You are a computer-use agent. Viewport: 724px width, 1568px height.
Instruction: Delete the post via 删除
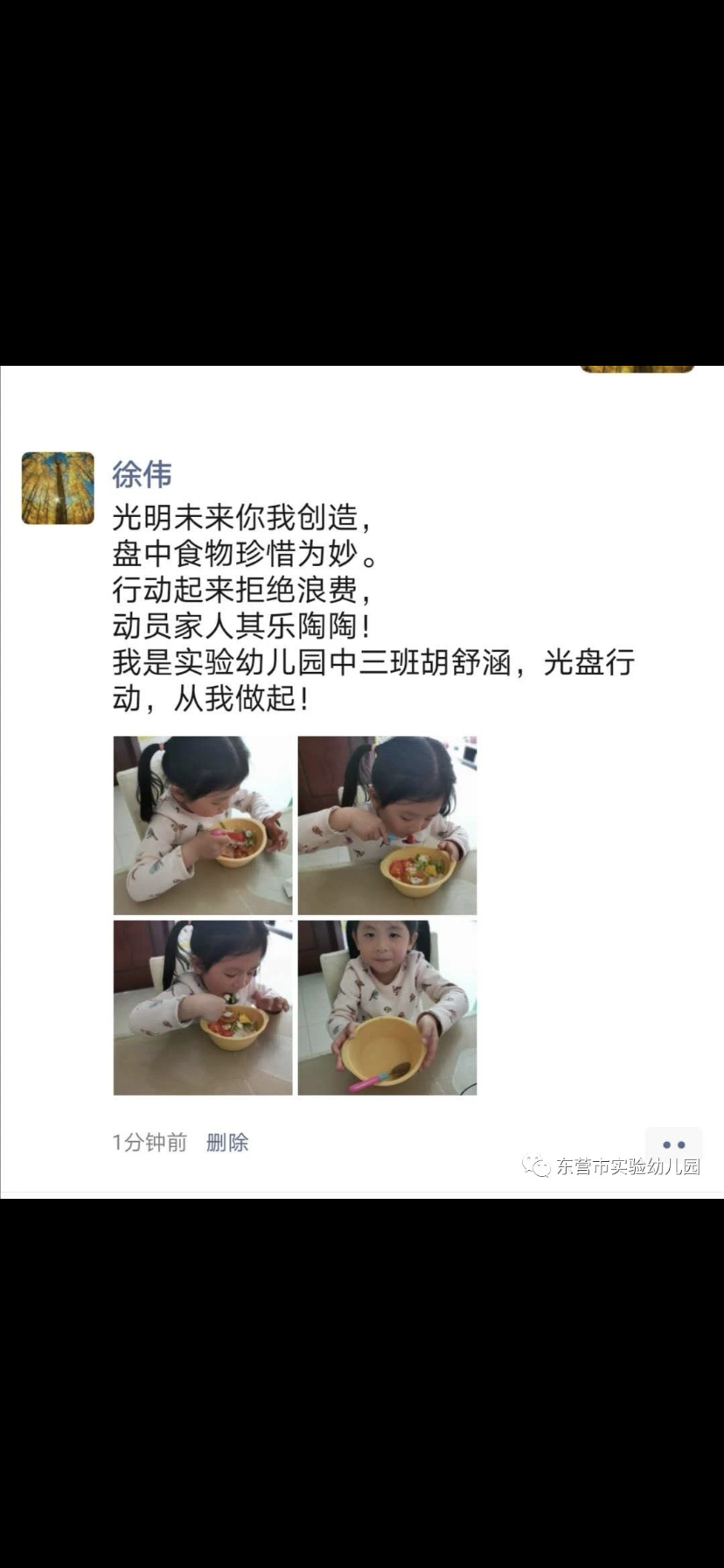(x=227, y=1142)
